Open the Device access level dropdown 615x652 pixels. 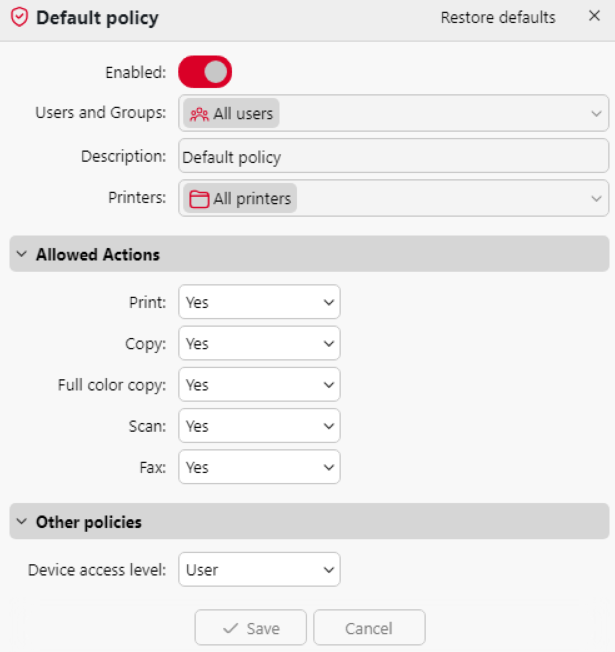tap(259, 570)
